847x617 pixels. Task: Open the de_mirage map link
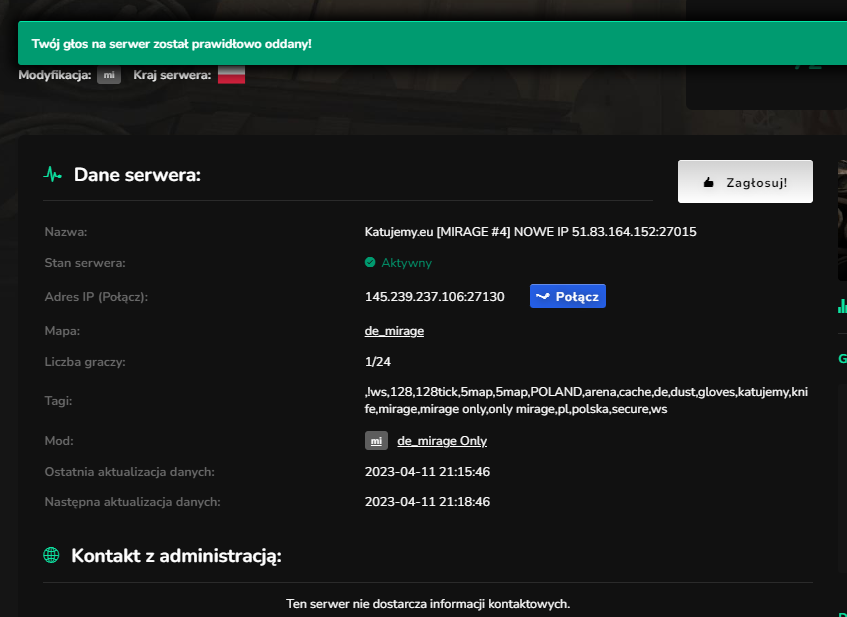pos(394,331)
